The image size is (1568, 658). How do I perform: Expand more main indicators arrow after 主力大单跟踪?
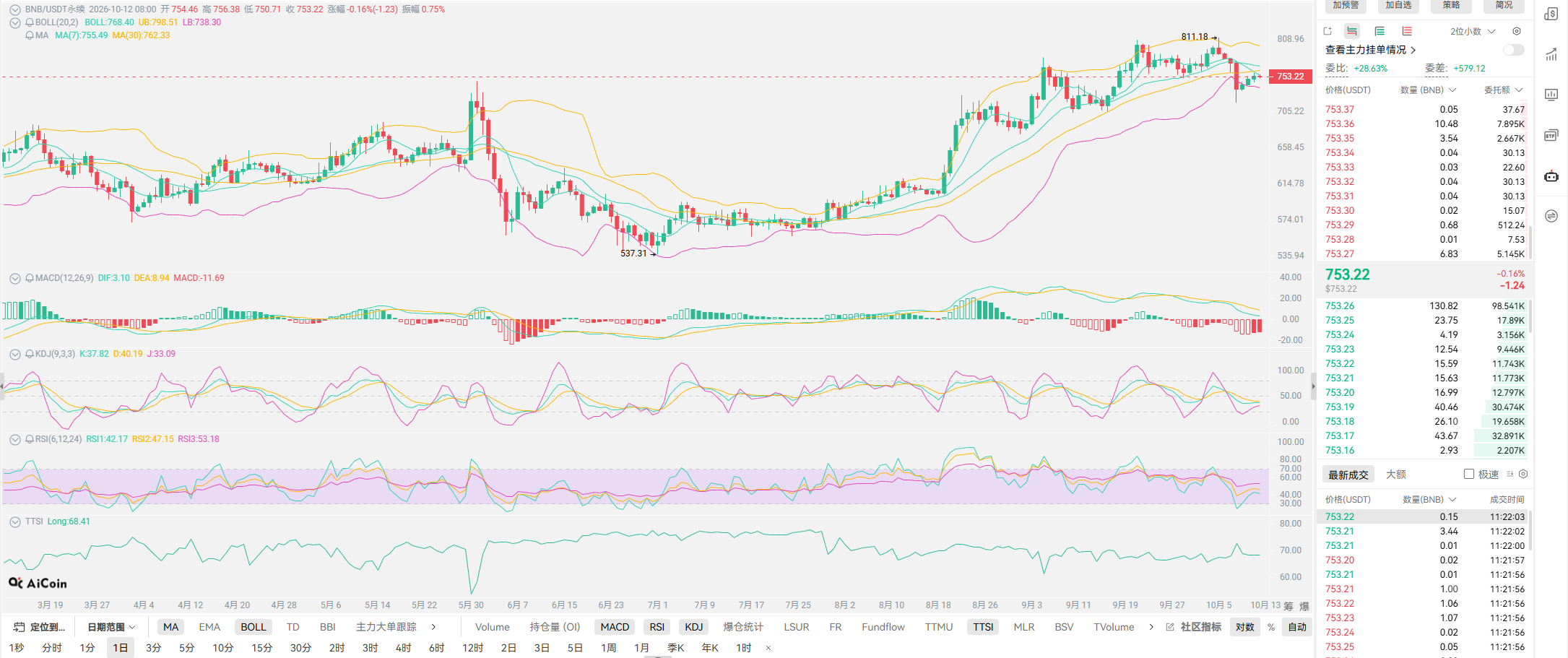click(433, 627)
